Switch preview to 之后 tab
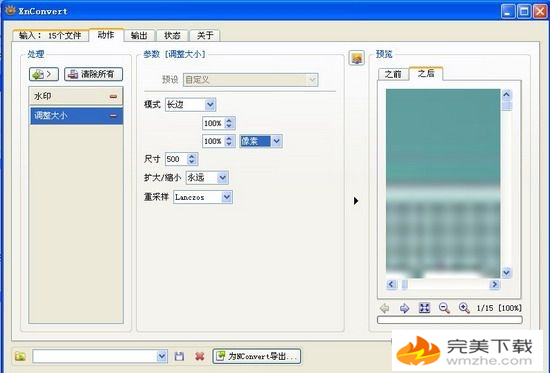 [x=426, y=73]
